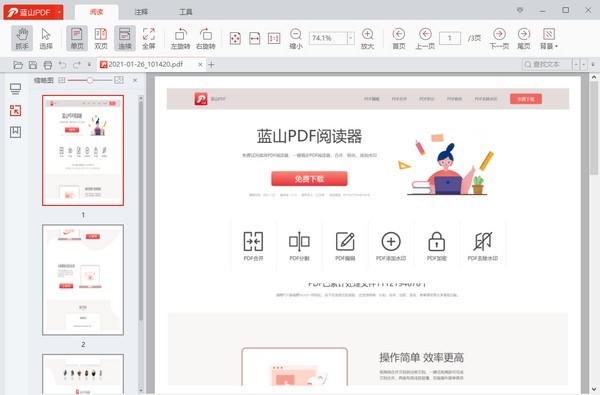Screen dimensions: 600x395
Task: Click the 查找文本 search text field
Action: [x=547, y=64]
